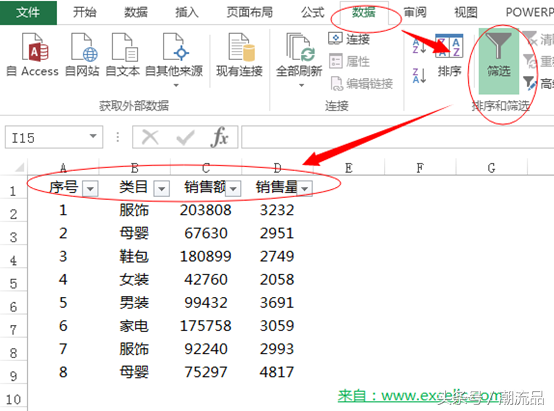Select column E header
554x411 pixels.
click(349, 168)
